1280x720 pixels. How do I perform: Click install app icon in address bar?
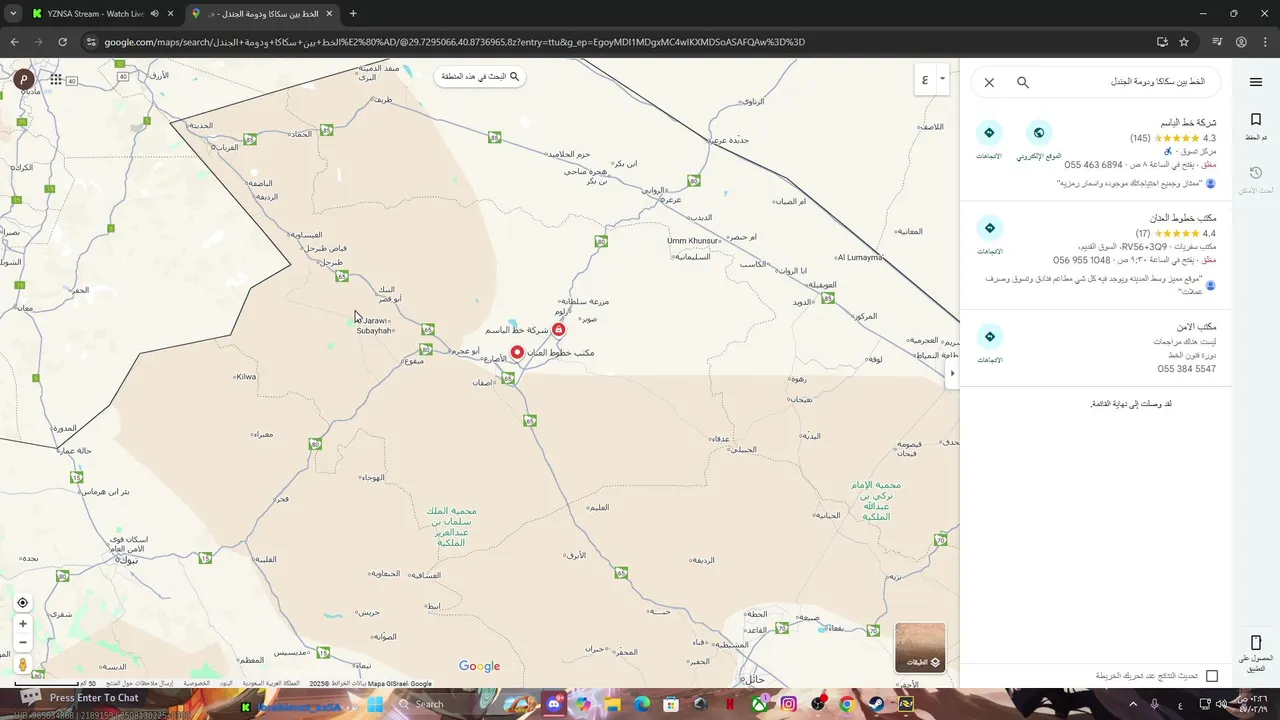pyautogui.click(x=1162, y=42)
